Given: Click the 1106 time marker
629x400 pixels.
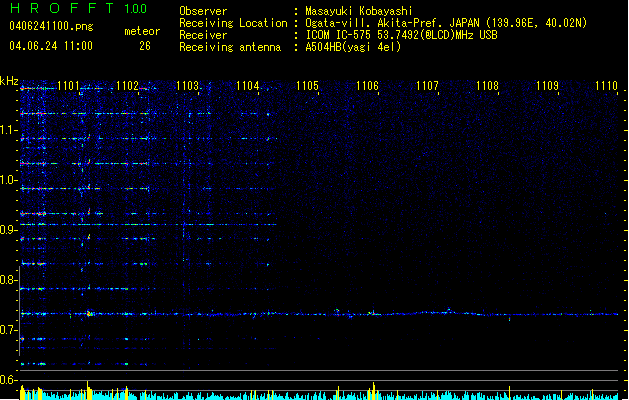Looking at the screenshot, I should point(367,85).
